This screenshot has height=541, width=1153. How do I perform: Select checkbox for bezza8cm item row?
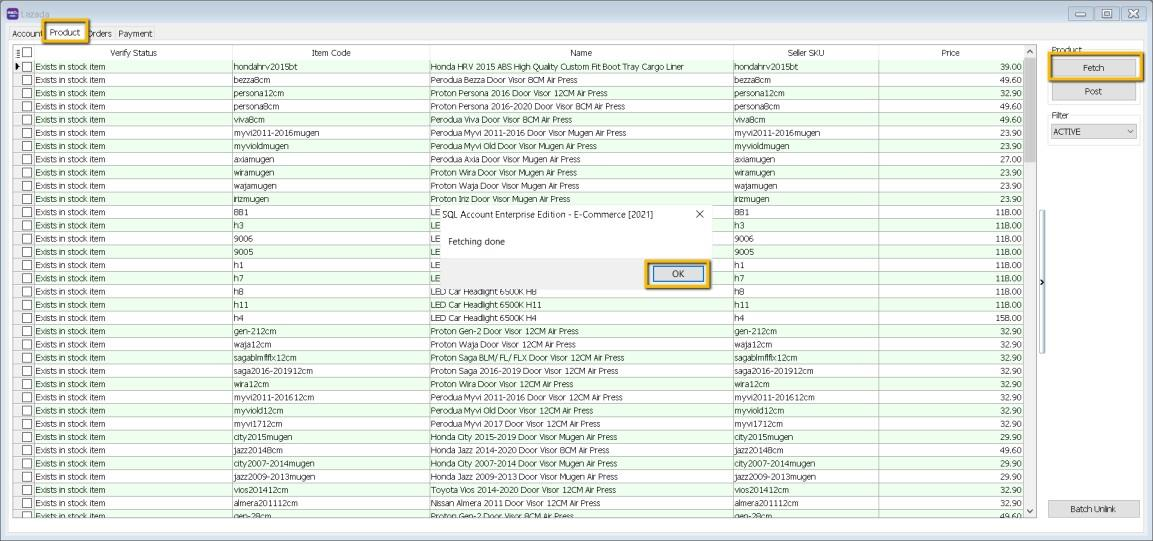(28, 79)
